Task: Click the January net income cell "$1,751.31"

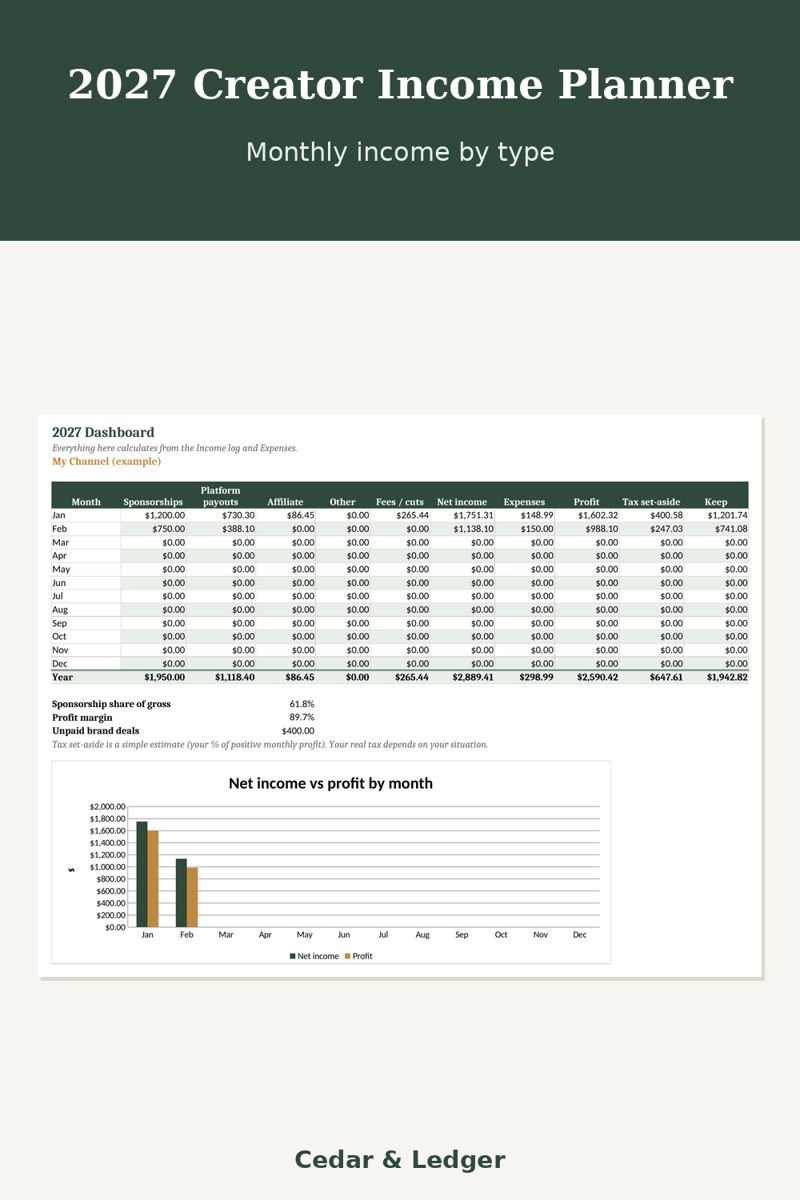Action: pyautogui.click(x=473, y=515)
